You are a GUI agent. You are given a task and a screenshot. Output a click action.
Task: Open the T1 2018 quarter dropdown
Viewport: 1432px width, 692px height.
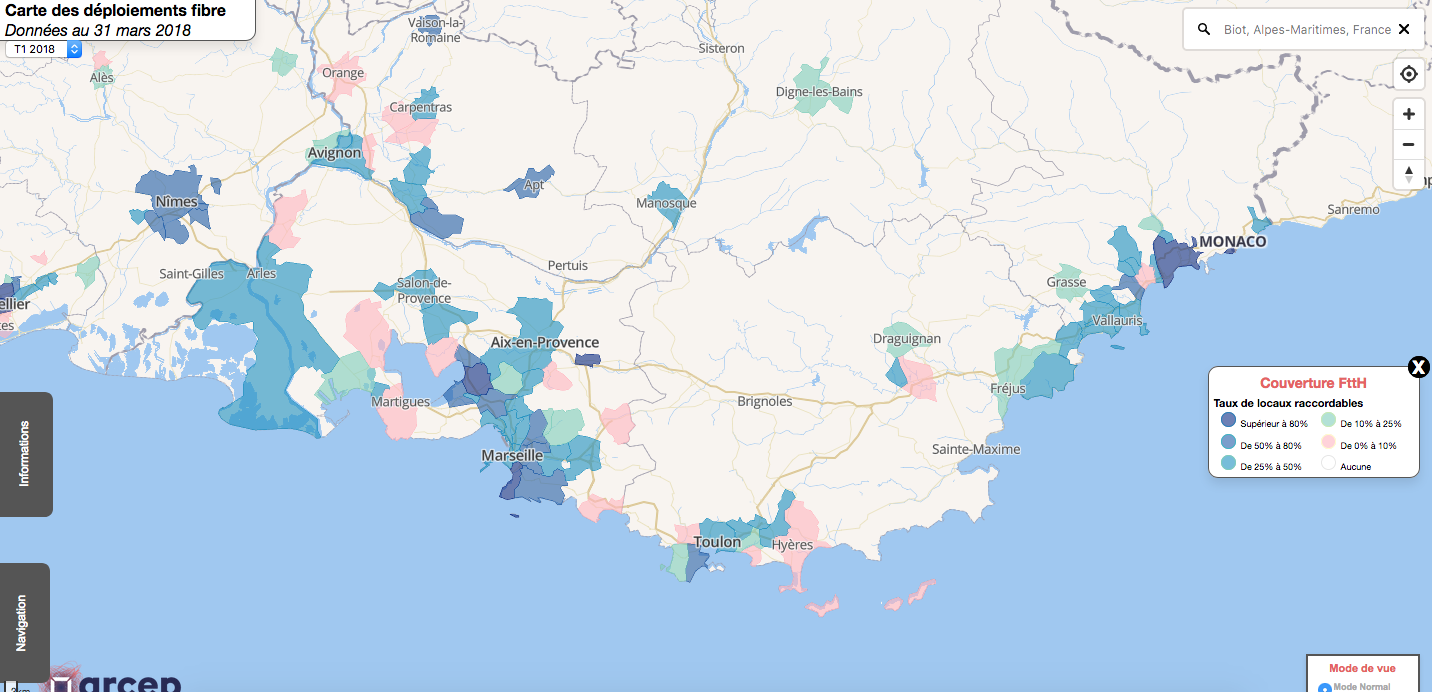[43, 48]
